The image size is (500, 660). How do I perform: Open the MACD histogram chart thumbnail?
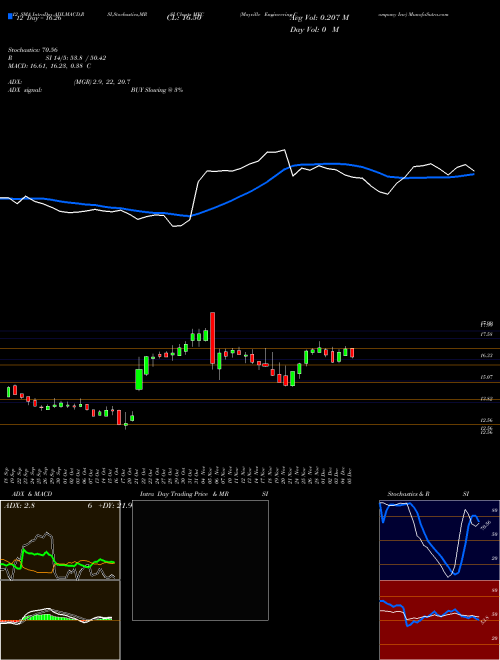click(x=60, y=620)
